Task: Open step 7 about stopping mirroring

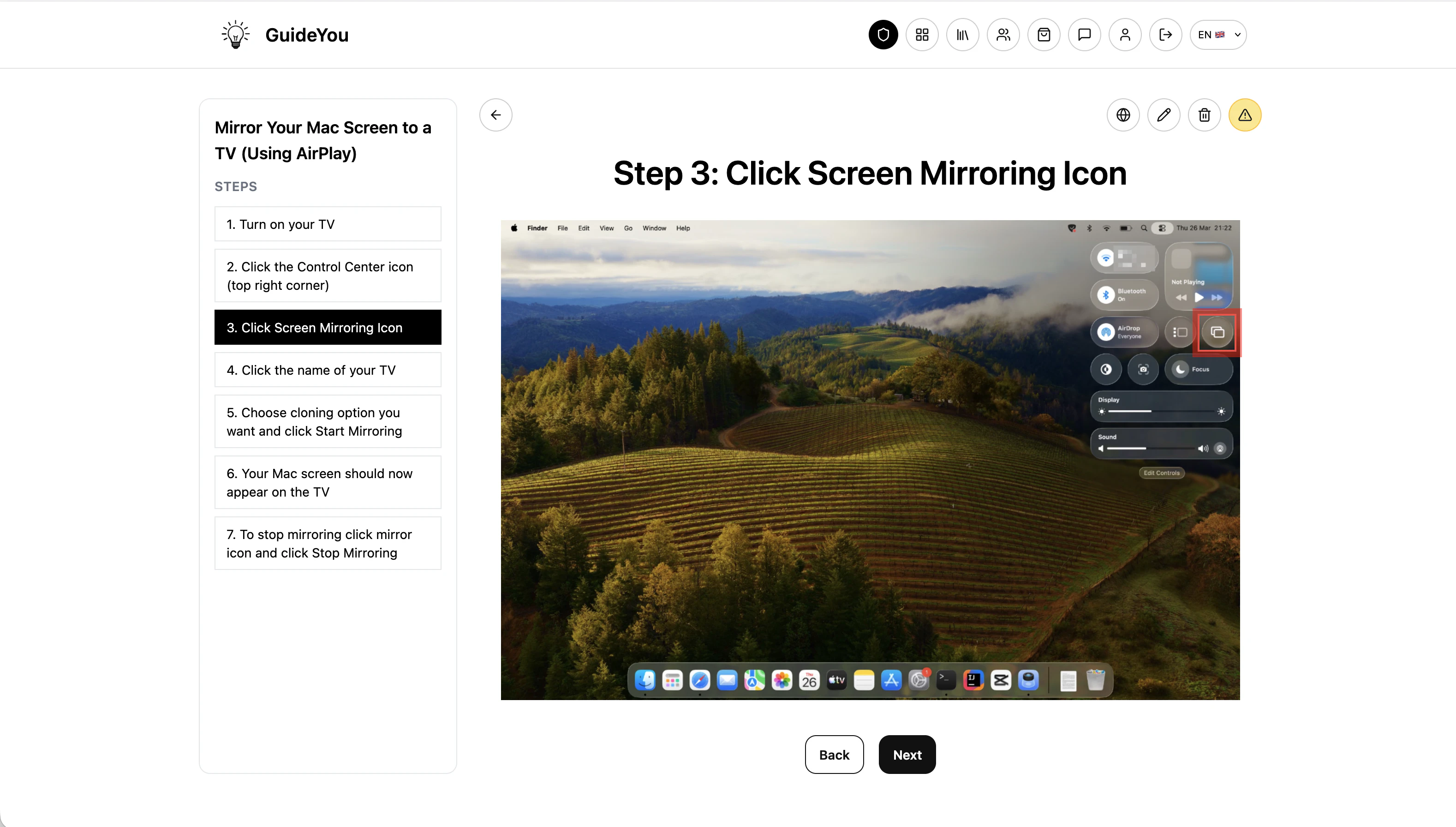Action: tap(328, 543)
